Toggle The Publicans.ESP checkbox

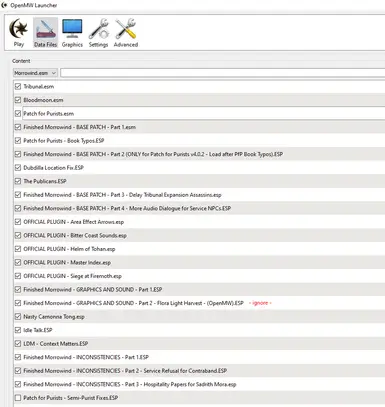[18, 181]
